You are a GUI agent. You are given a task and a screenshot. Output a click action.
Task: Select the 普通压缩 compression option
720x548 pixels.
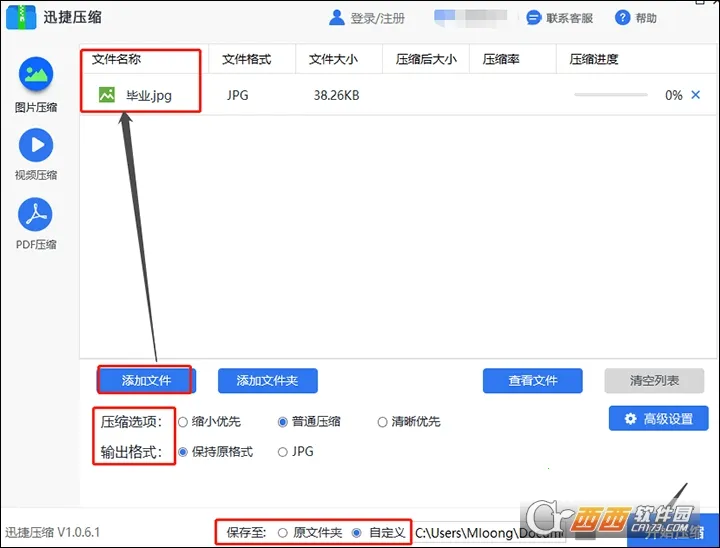point(283,422)
